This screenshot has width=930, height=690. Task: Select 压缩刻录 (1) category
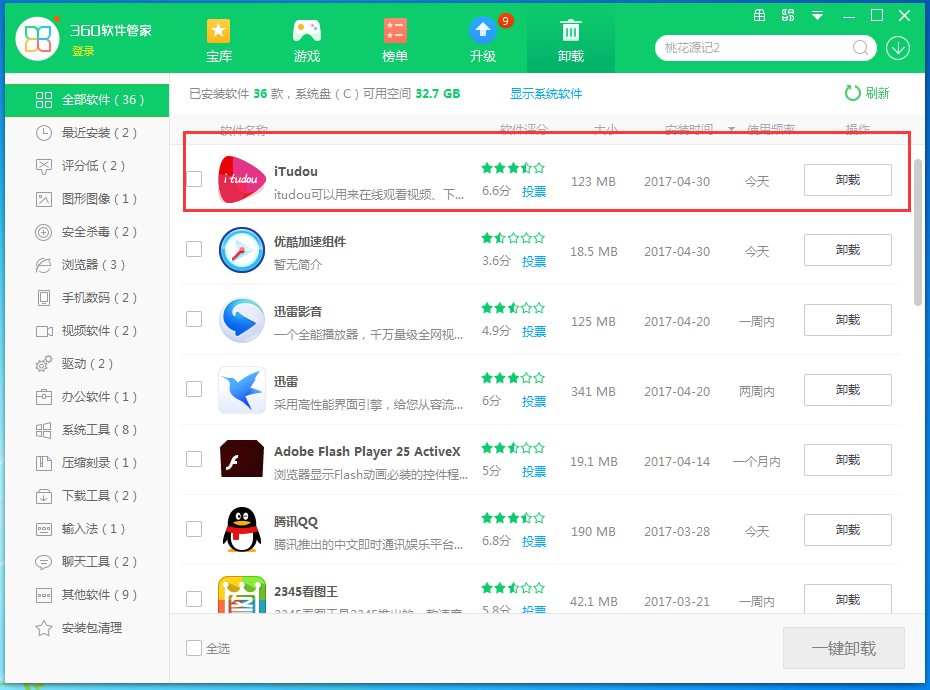(87, 463)
